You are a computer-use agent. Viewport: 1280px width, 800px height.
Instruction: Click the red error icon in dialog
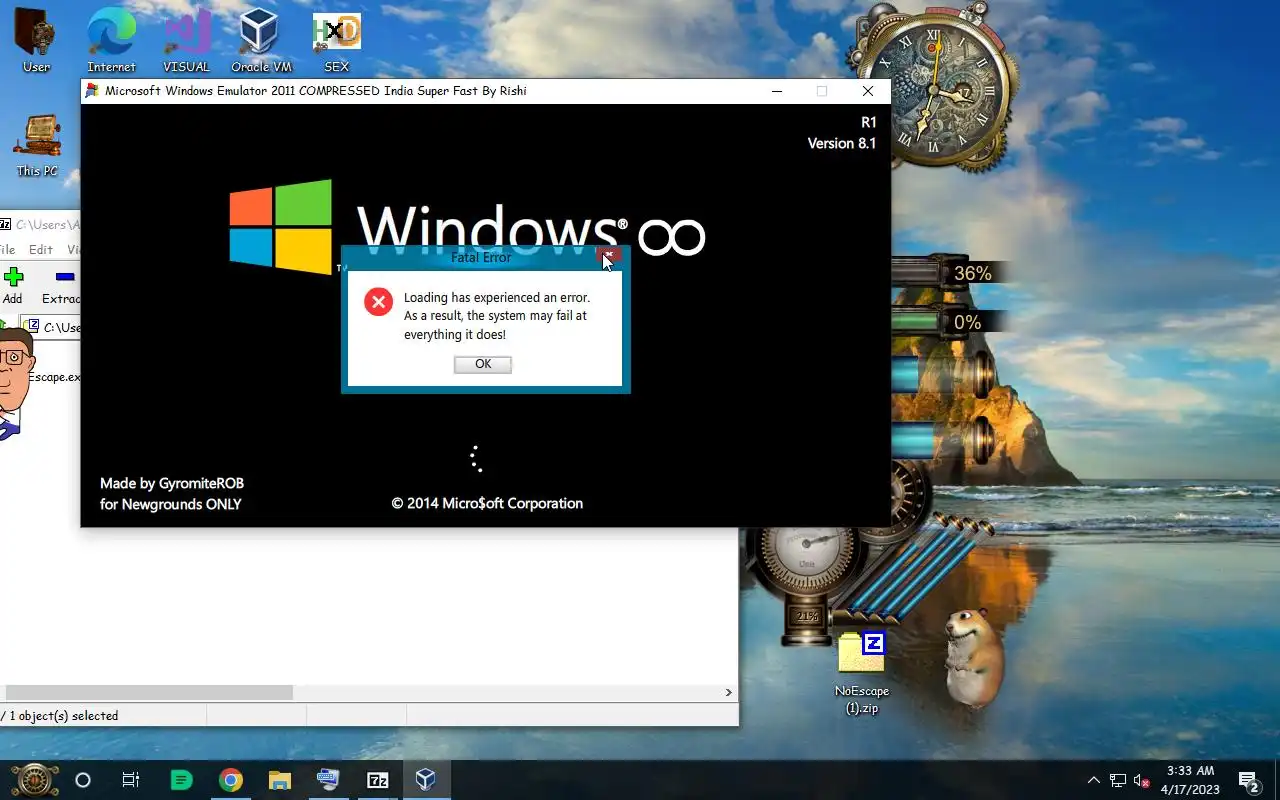tap(378, 301)
